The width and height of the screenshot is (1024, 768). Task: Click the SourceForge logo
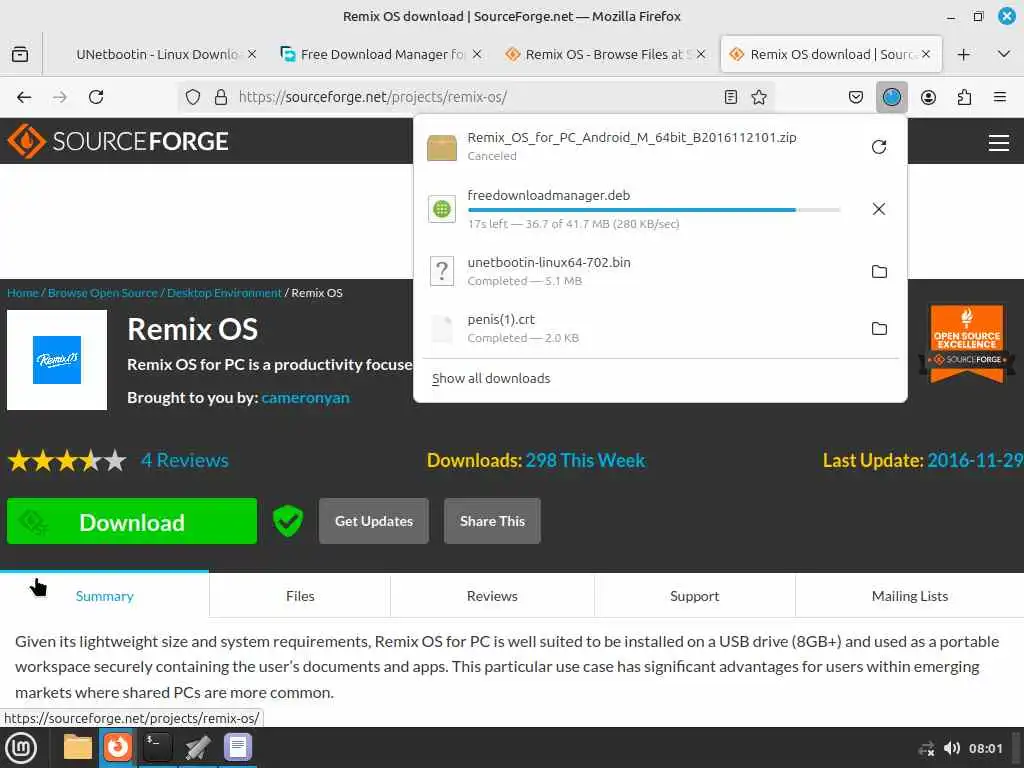pyautogui.click(x=118, y=141)
